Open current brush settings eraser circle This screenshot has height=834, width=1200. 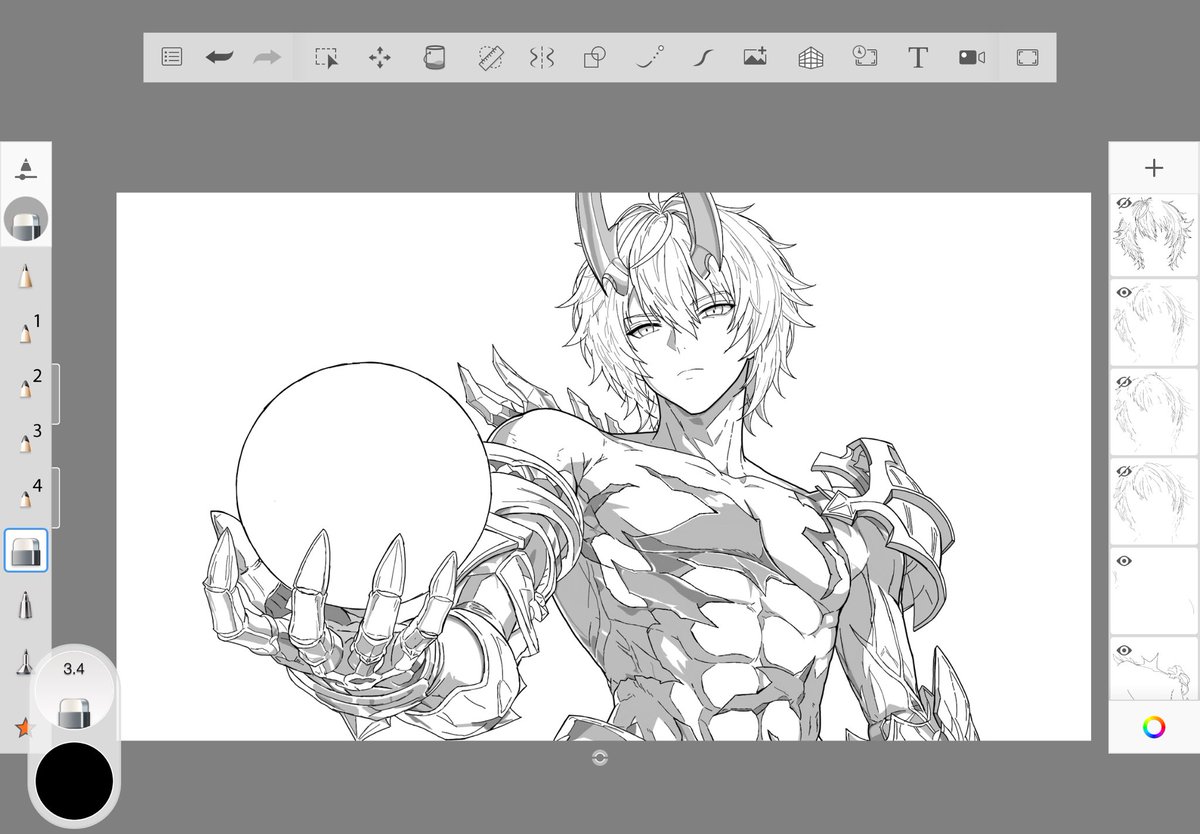point(26,220)
